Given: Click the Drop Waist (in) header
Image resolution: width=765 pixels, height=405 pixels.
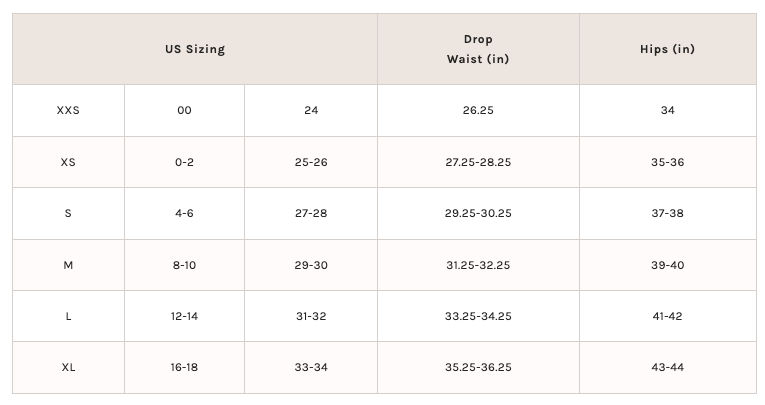Looking at the screenshot, I should pos(478,49).
